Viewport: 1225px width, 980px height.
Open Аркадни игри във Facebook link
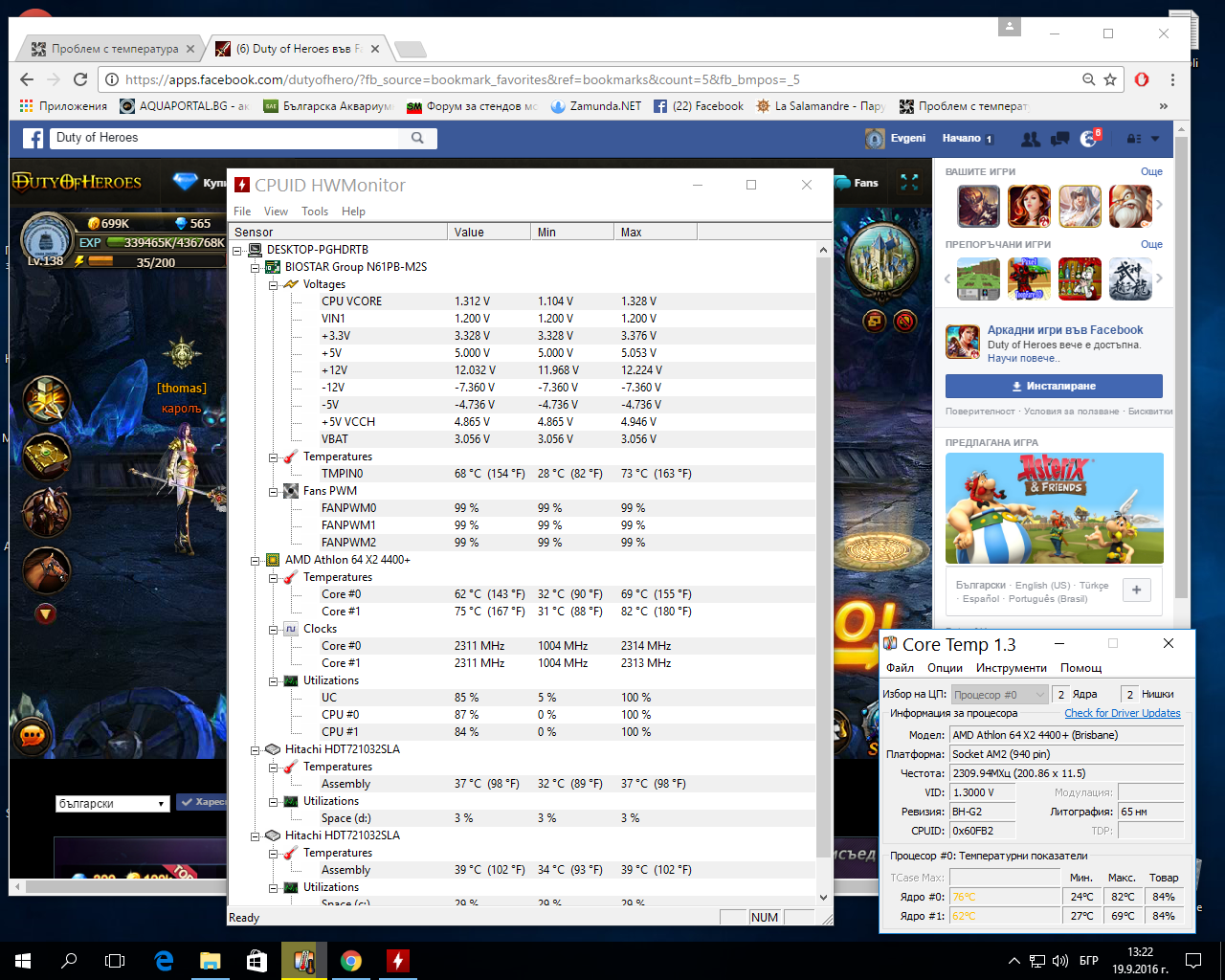1065,330
